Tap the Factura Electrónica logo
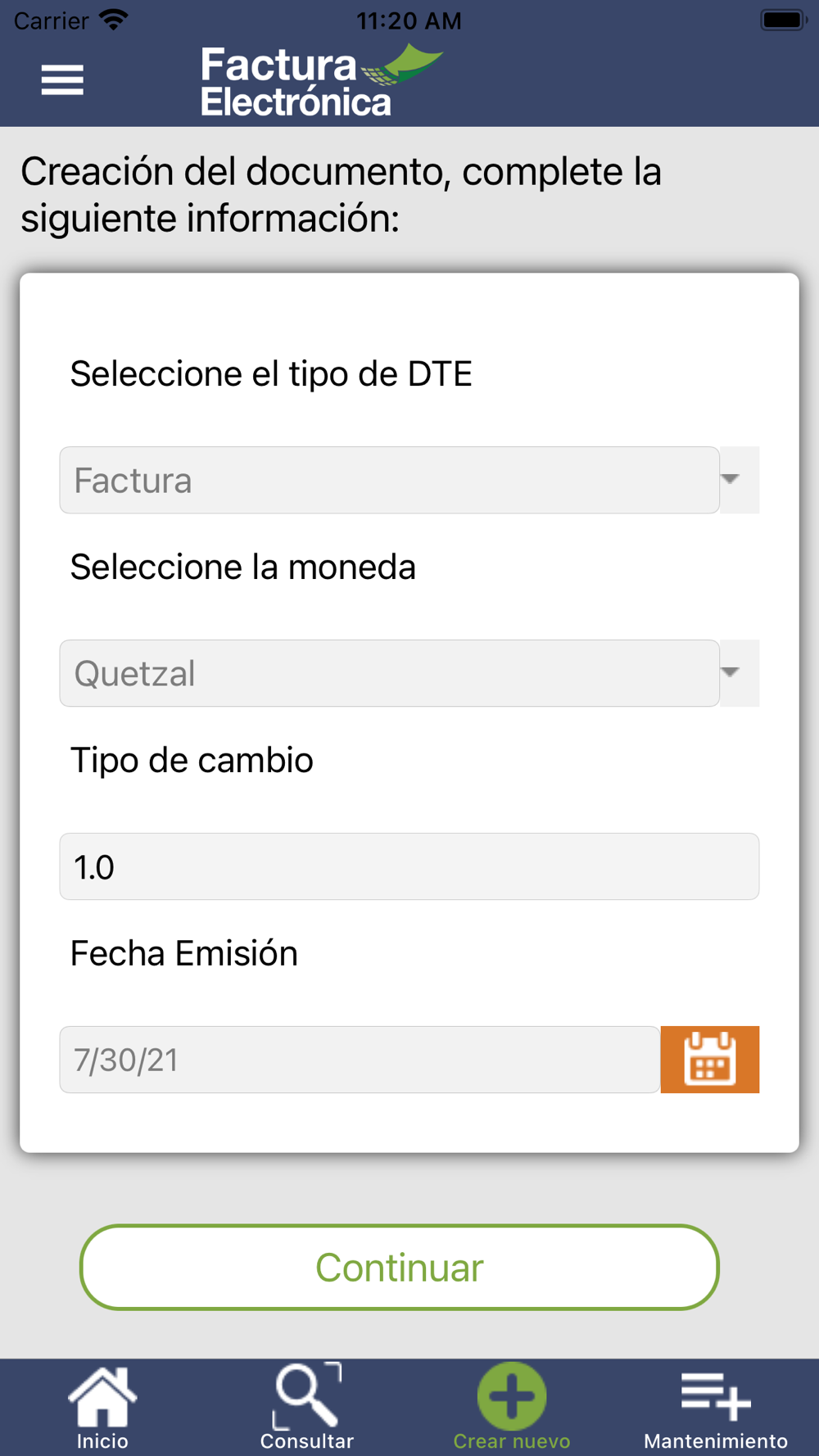 pos(319,81)
